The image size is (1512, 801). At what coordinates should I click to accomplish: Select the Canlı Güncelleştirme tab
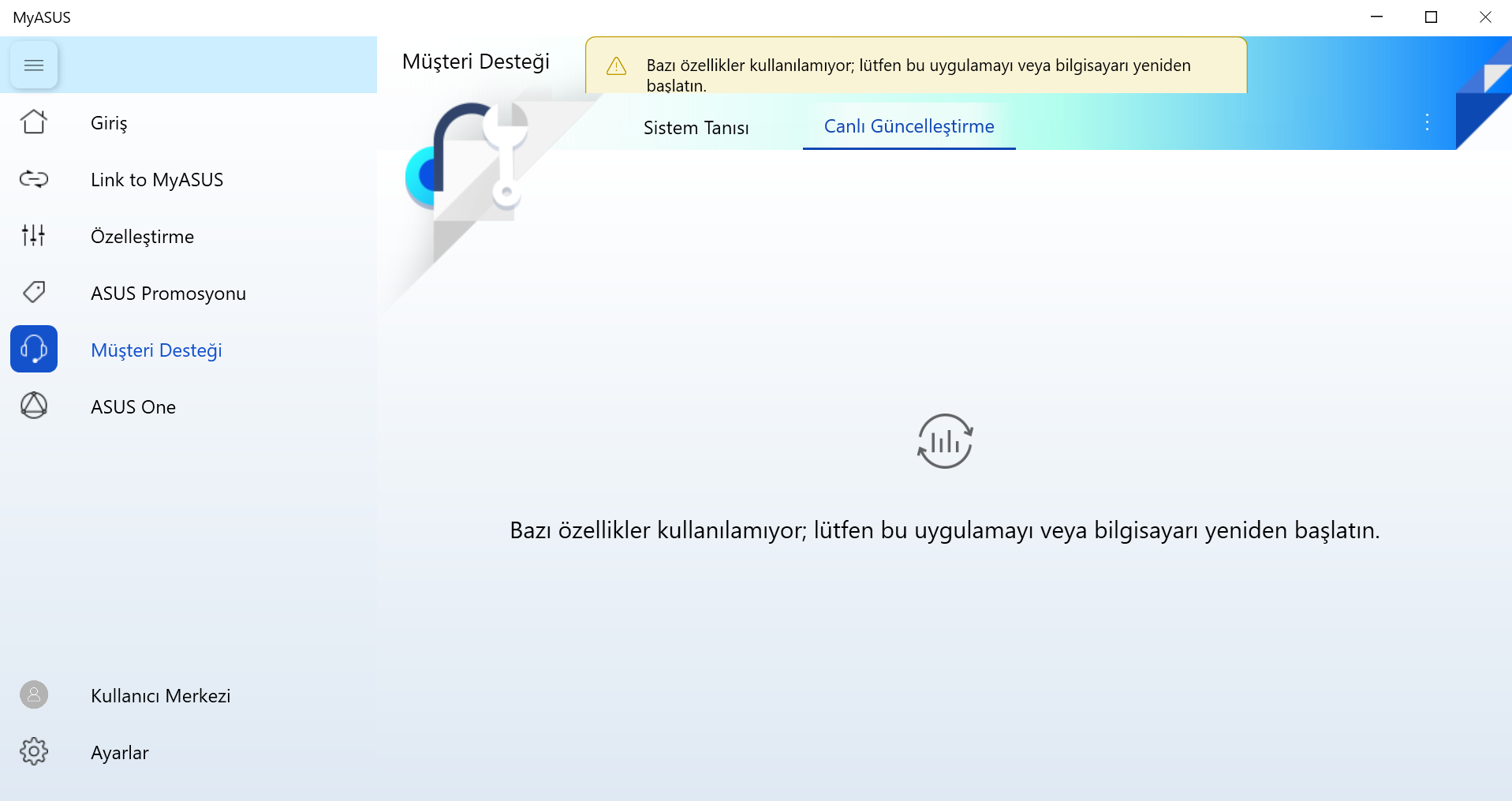909,126
